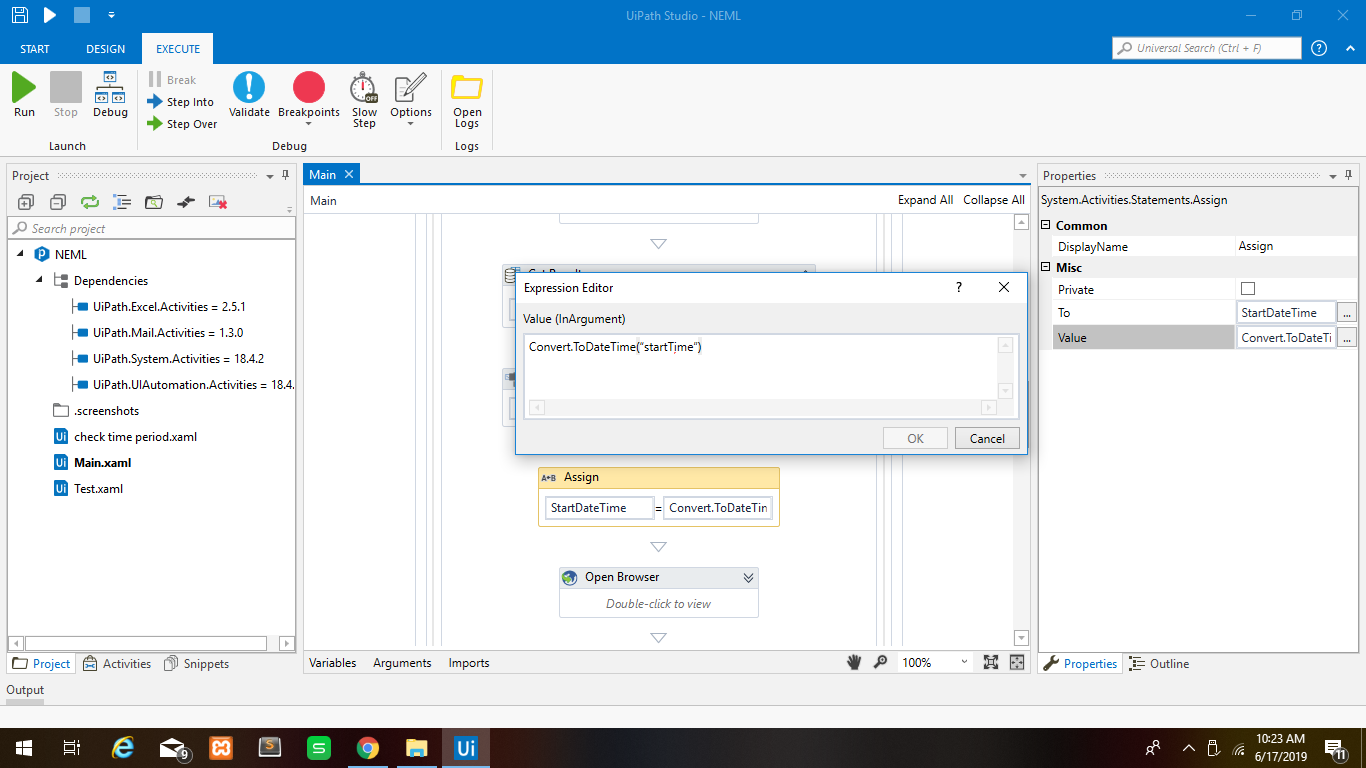
Task: Click the Universal Search box
Action: tap(1207, 48)
